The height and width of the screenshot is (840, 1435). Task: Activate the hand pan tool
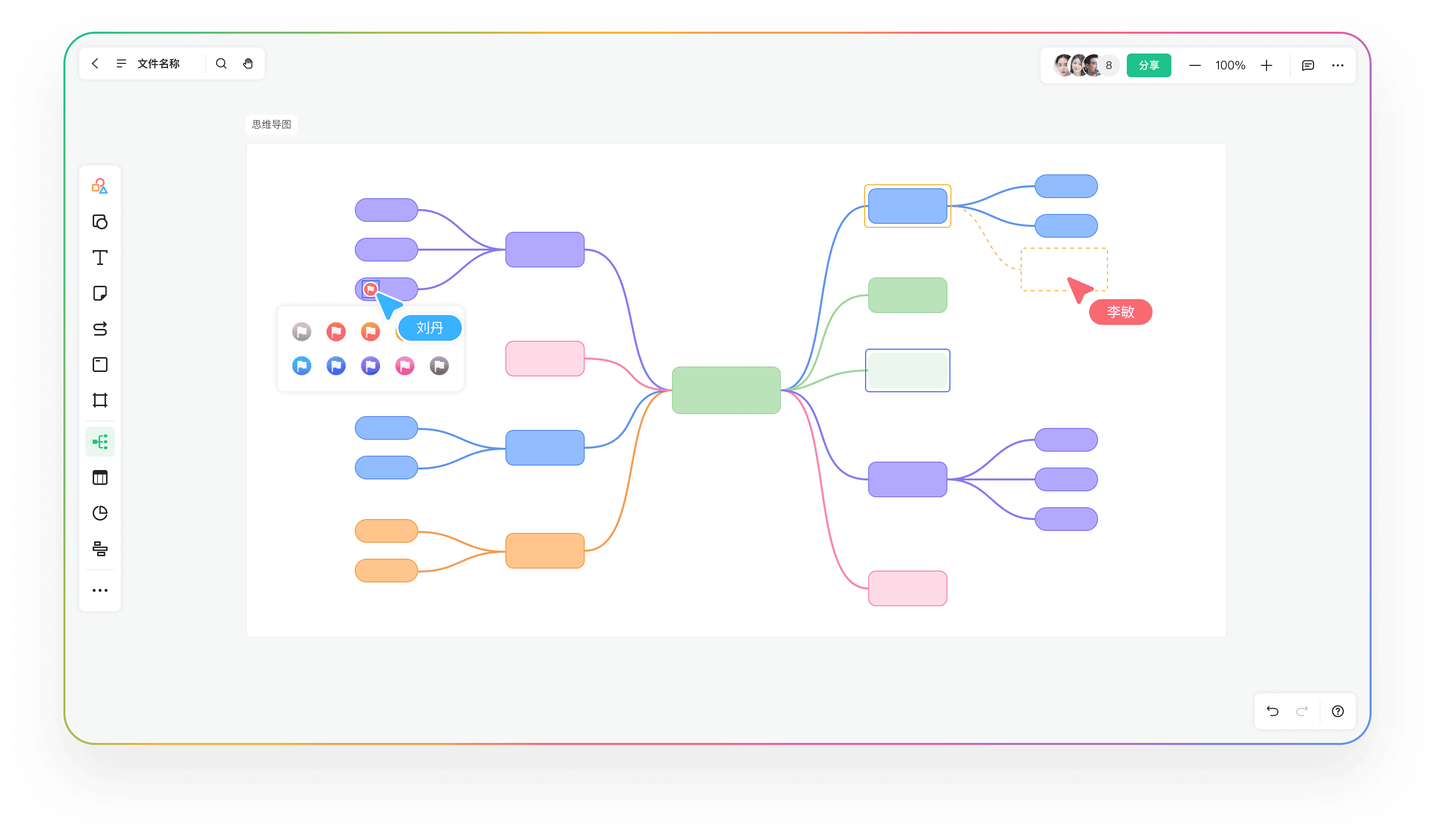[248, 64]
